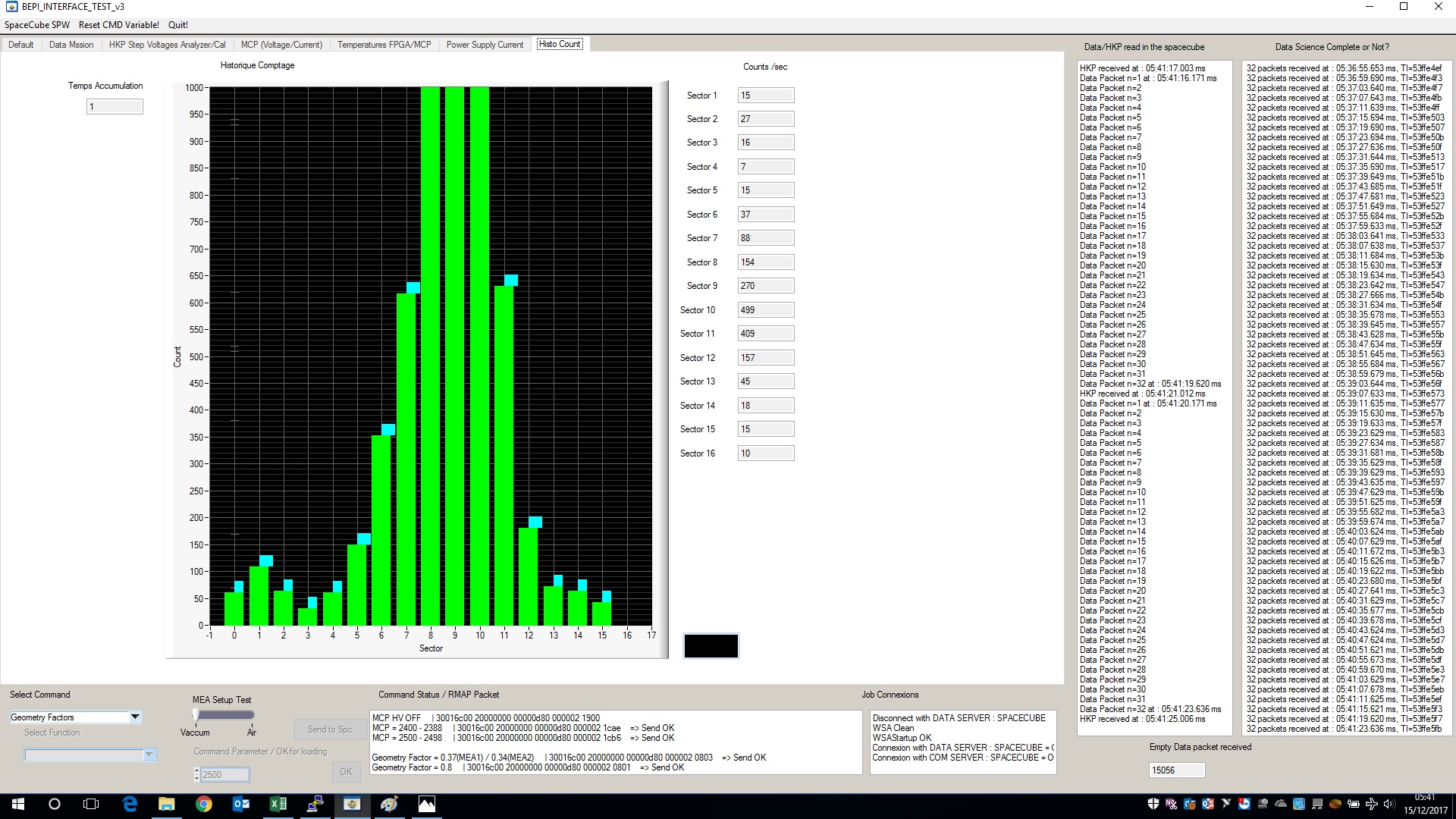Viewport: 1456px width, 819px height.
Task: Open Windows Defender shield tray icon
Action: pyautogui.click(x=1153, y=804)
